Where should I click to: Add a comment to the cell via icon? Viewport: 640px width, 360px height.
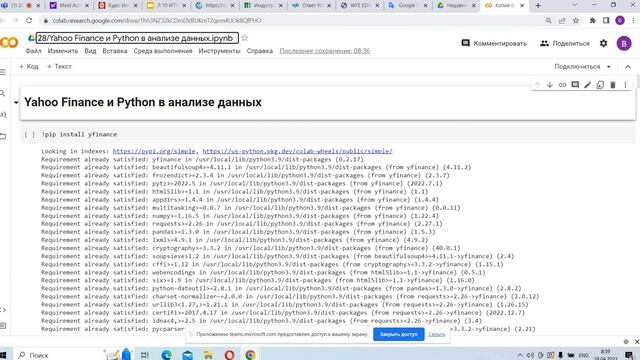pos(575,85)
